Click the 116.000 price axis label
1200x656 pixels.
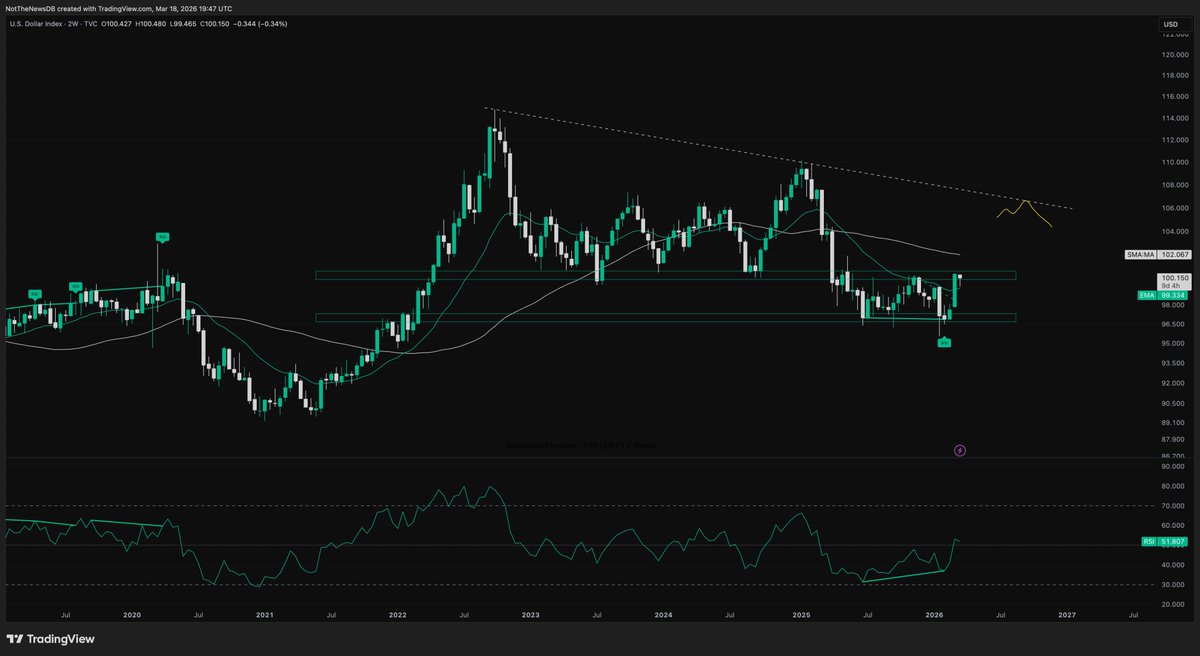[x=1173, y=97]
